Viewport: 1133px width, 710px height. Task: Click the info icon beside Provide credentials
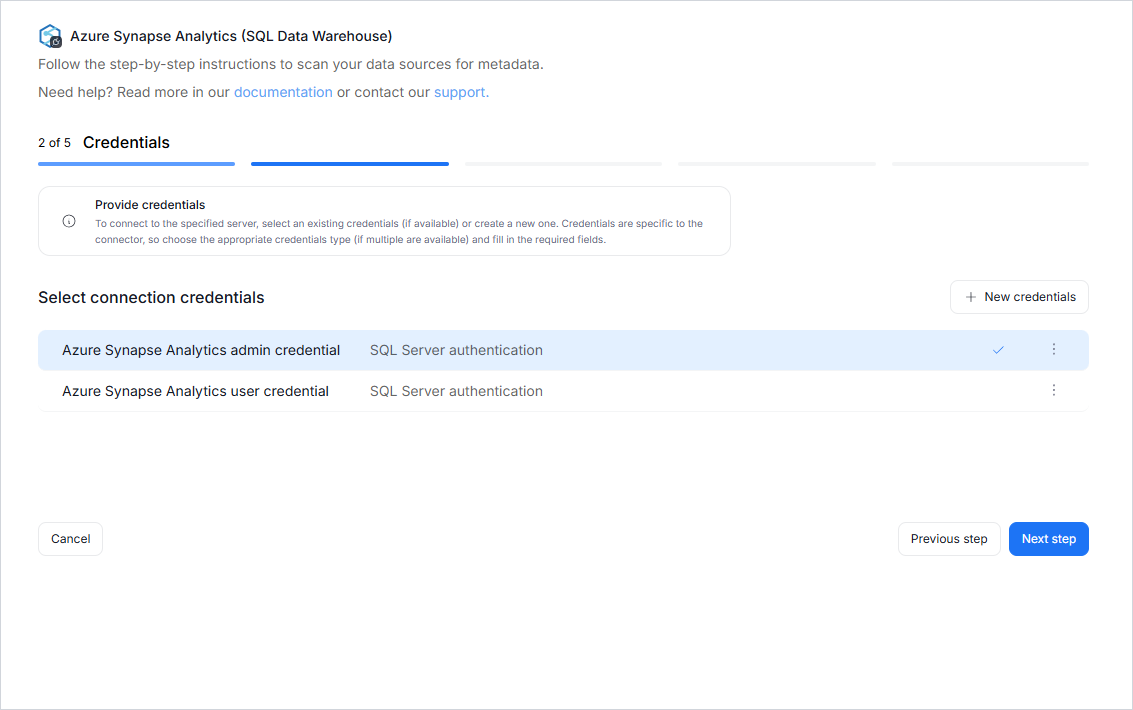[69, 221]
